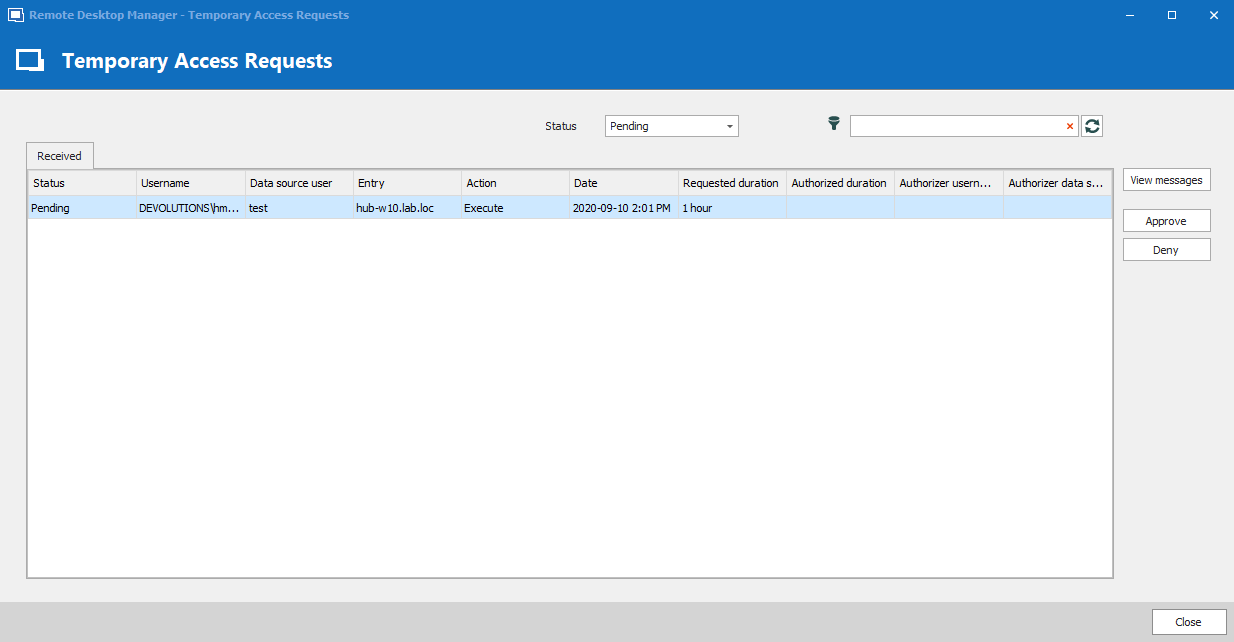Sort by the Username column header
The width and height of the screenshot is (1234, 642).
[190, 183]
